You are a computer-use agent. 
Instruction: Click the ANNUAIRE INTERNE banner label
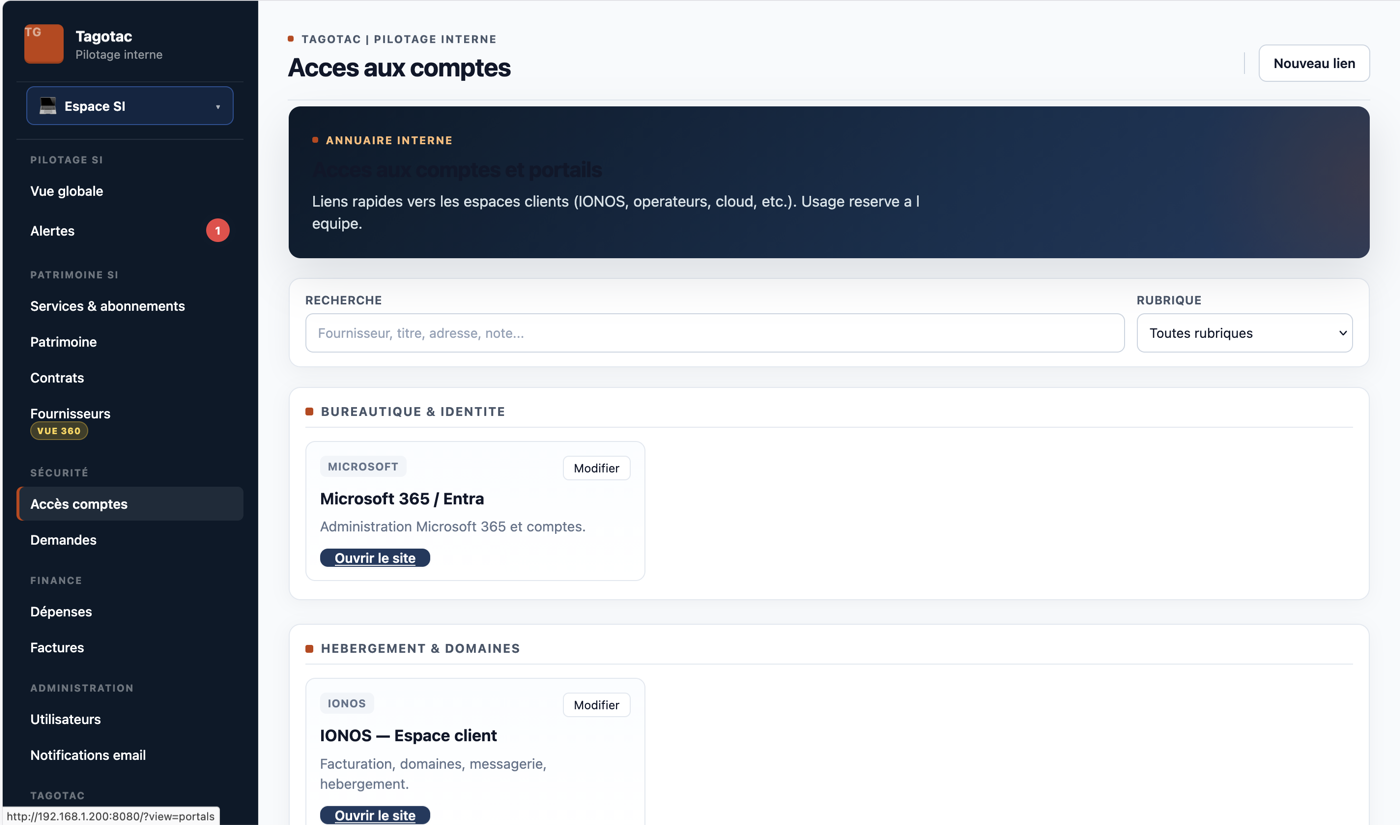[389, 141]
